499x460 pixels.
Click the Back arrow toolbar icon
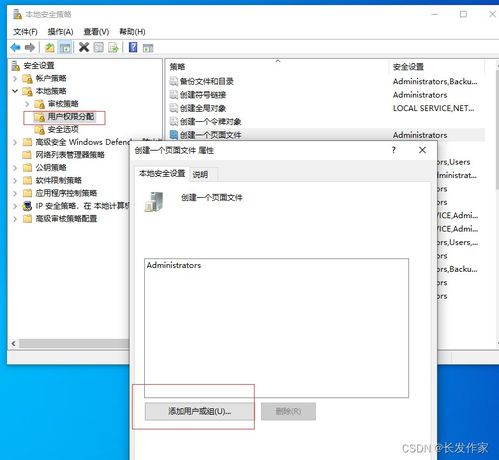(x=16, y=48)
